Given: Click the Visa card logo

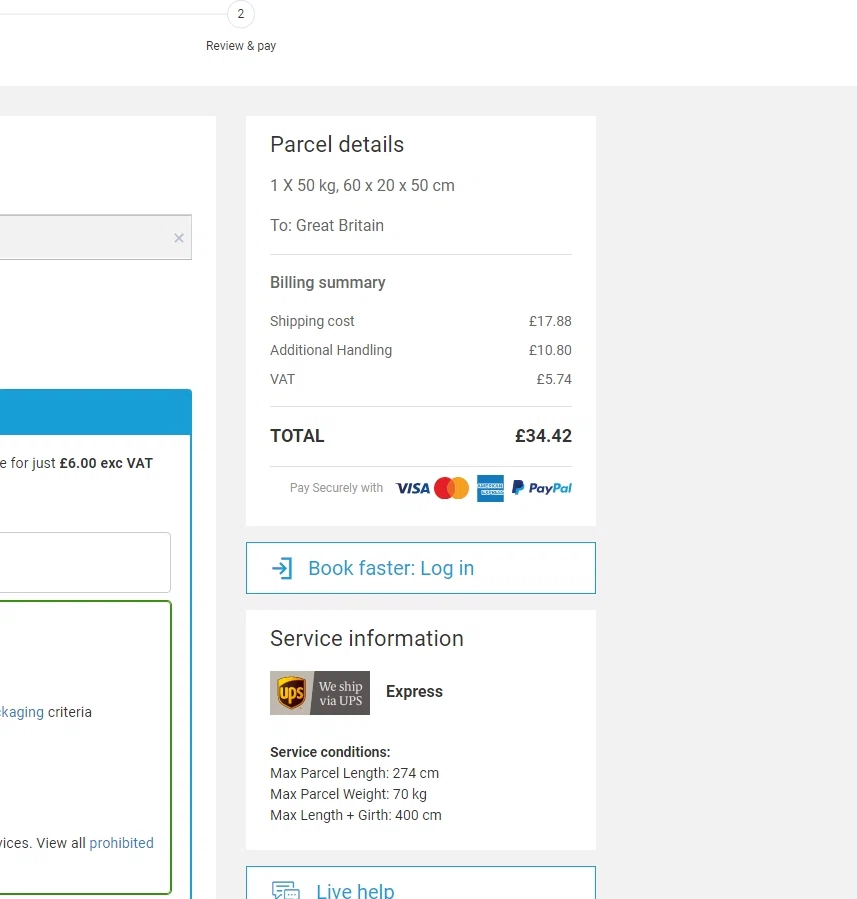Looking at the screenshot, I should tap(412, 488).
